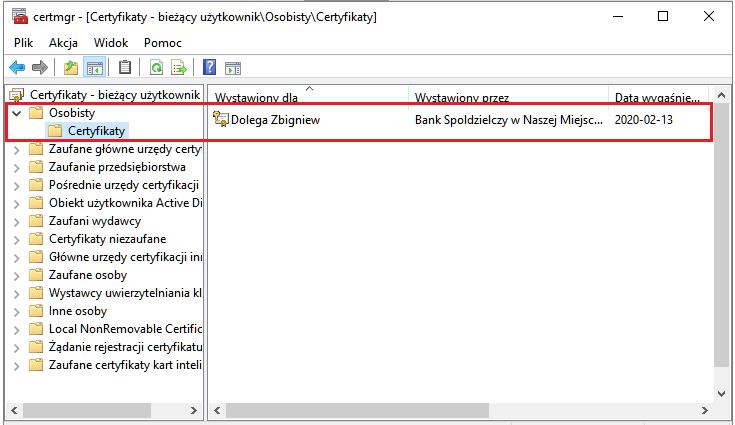Screen dimensions: 735x425
Task: Maximize the certmgr window
Action: click(663, 16)
